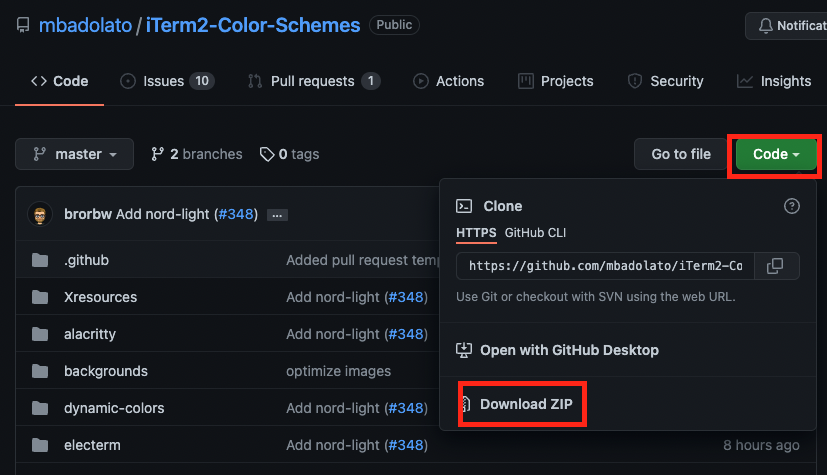Open the iTerm2-Color-Schemes repository link
Image resolution: width=827 pixels, height=475 pixels.
(x=253, y=25)
